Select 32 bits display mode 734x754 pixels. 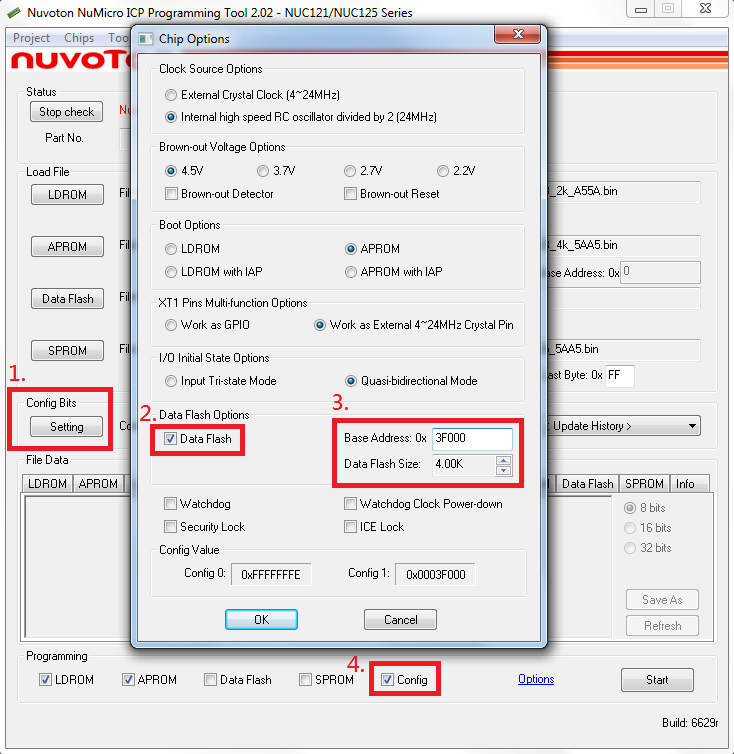(x=630, y=548)
